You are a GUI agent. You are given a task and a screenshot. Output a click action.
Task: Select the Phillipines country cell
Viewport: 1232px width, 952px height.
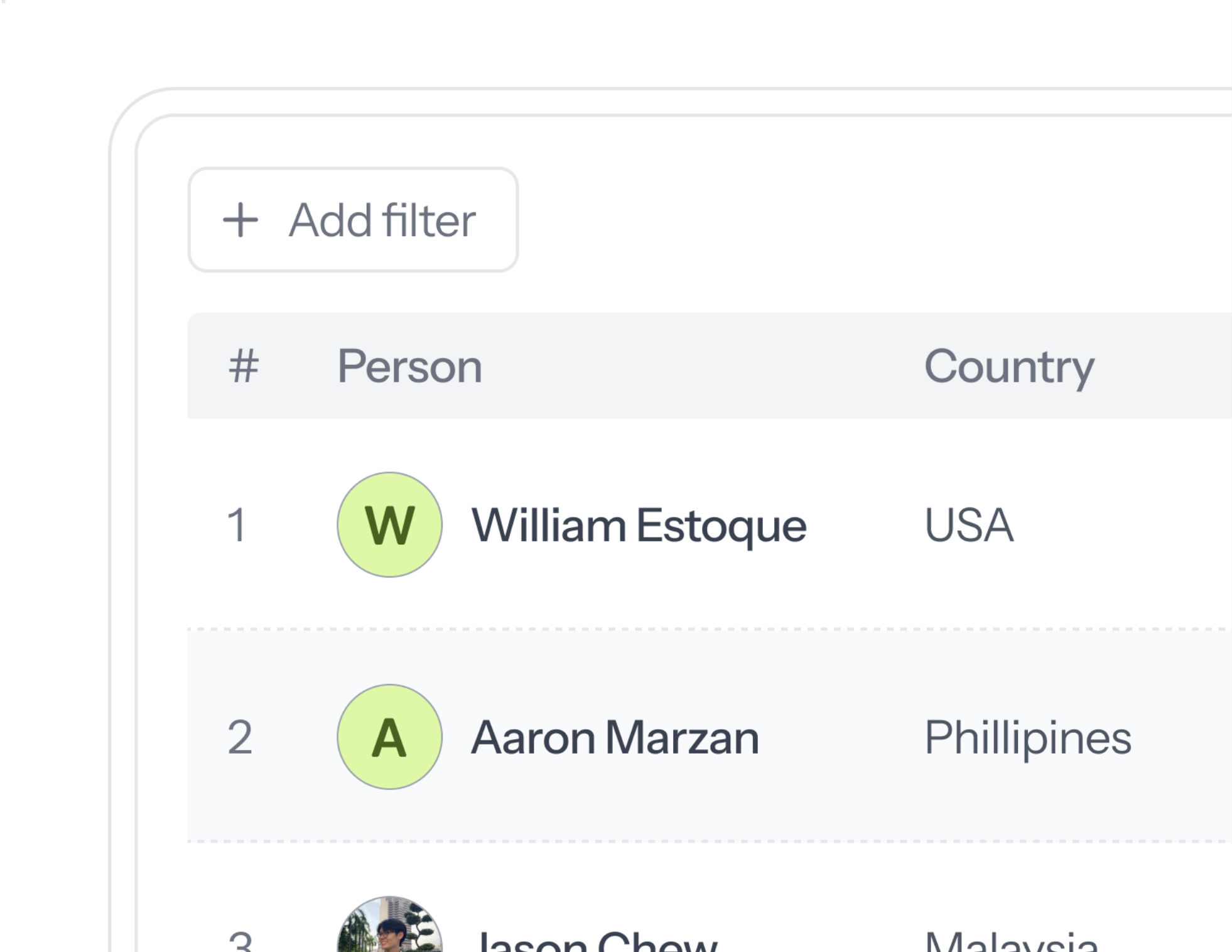point(1027,738)
